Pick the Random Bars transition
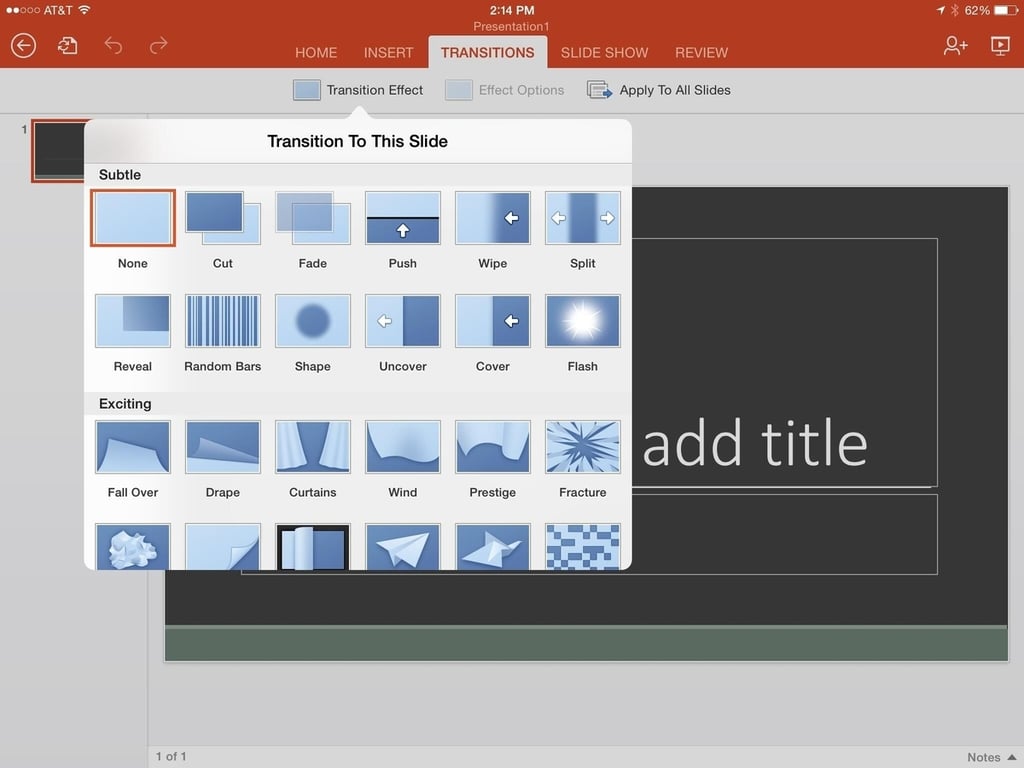 pyautogui.click(x=223, y=321)
